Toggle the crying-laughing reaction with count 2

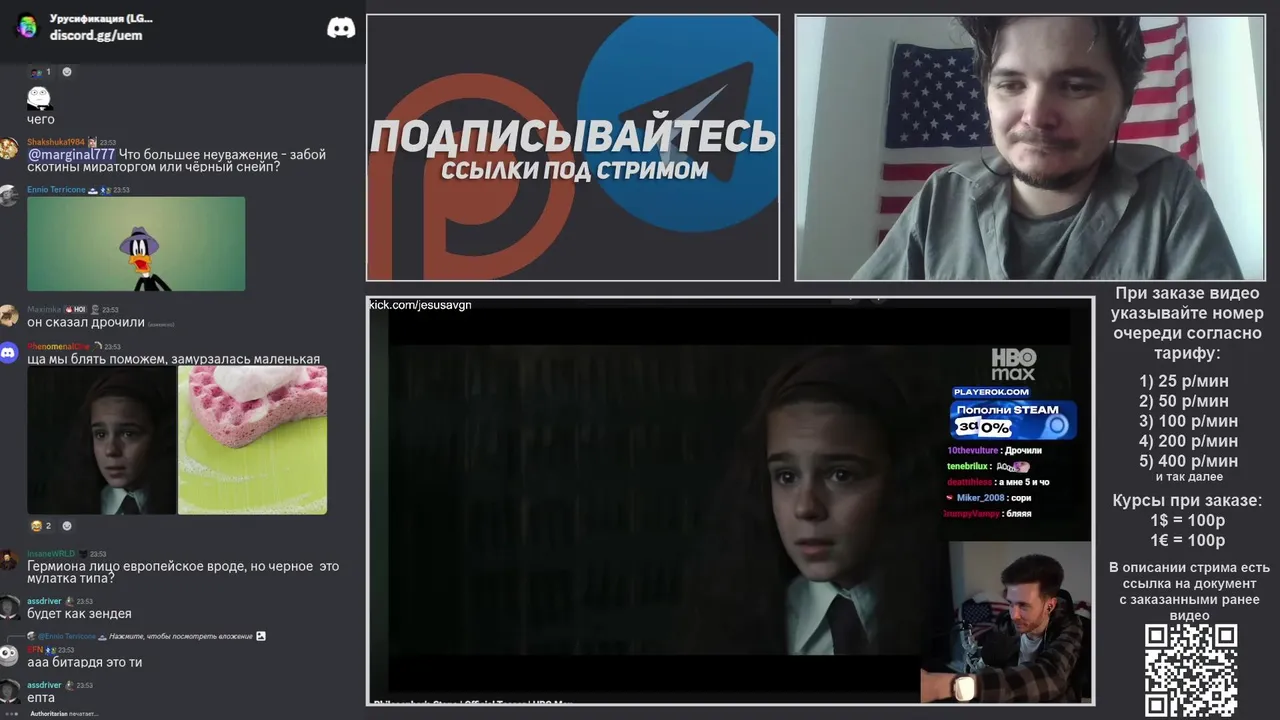coord(41,526)
